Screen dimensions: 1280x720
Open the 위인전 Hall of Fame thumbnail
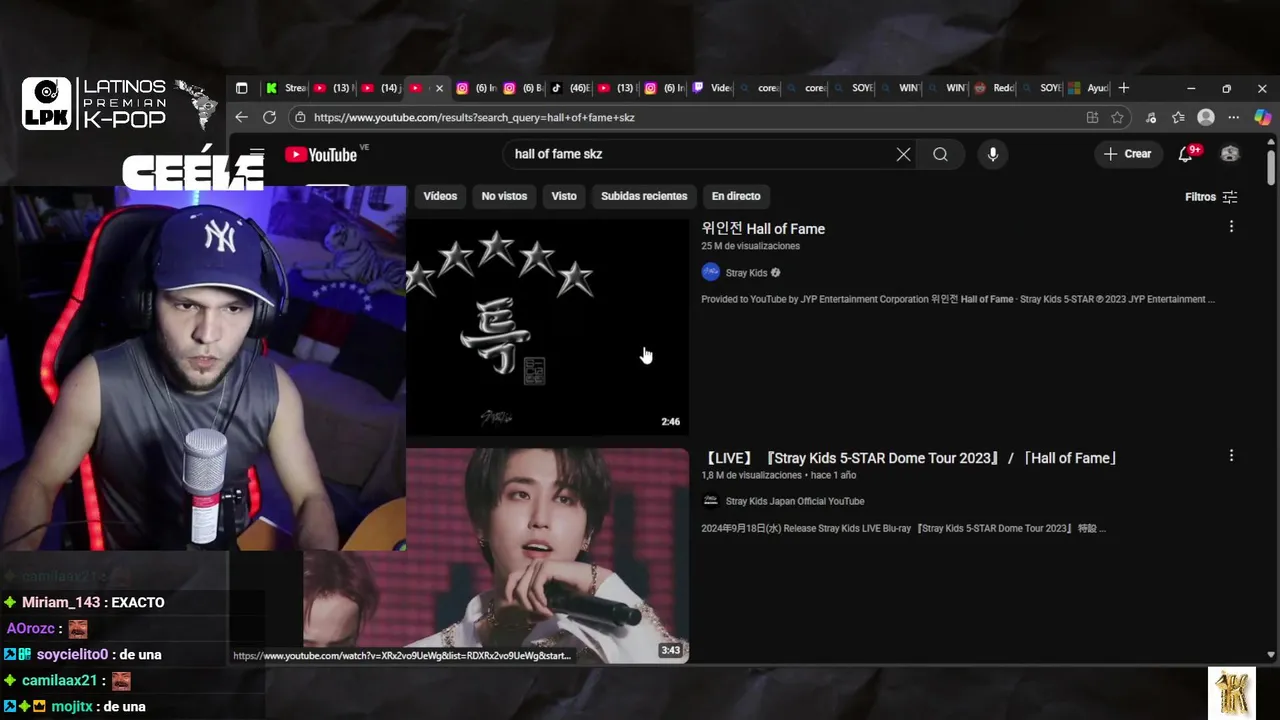coord(547,327)
